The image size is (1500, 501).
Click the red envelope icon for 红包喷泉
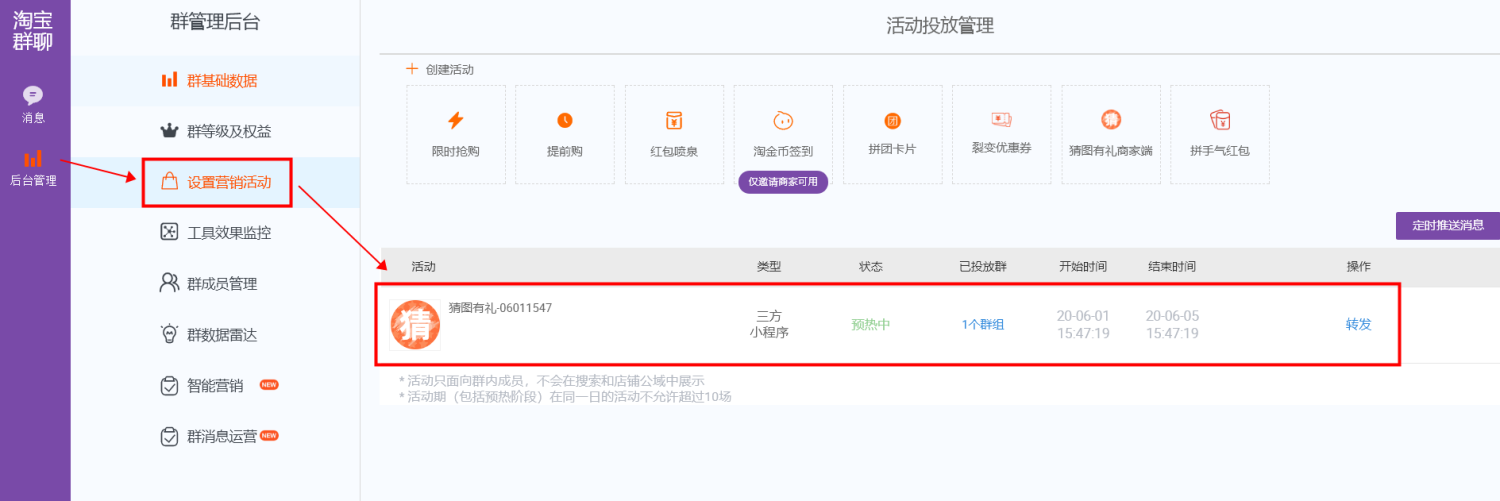[674, 120]
